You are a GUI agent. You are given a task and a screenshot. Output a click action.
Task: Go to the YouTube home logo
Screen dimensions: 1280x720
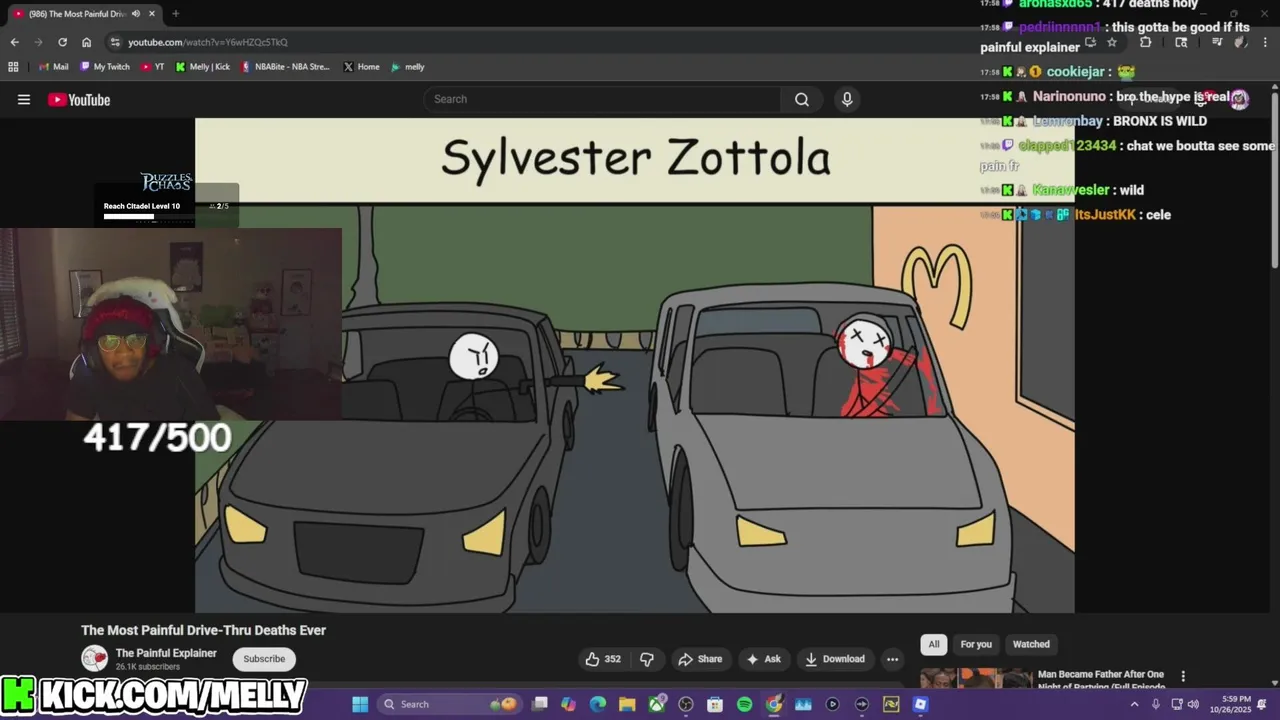[x=79, y=99]
